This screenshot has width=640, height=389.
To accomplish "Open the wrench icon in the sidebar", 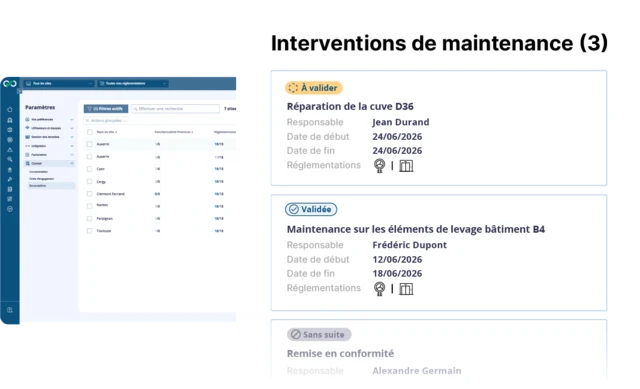I will point(10,179).
